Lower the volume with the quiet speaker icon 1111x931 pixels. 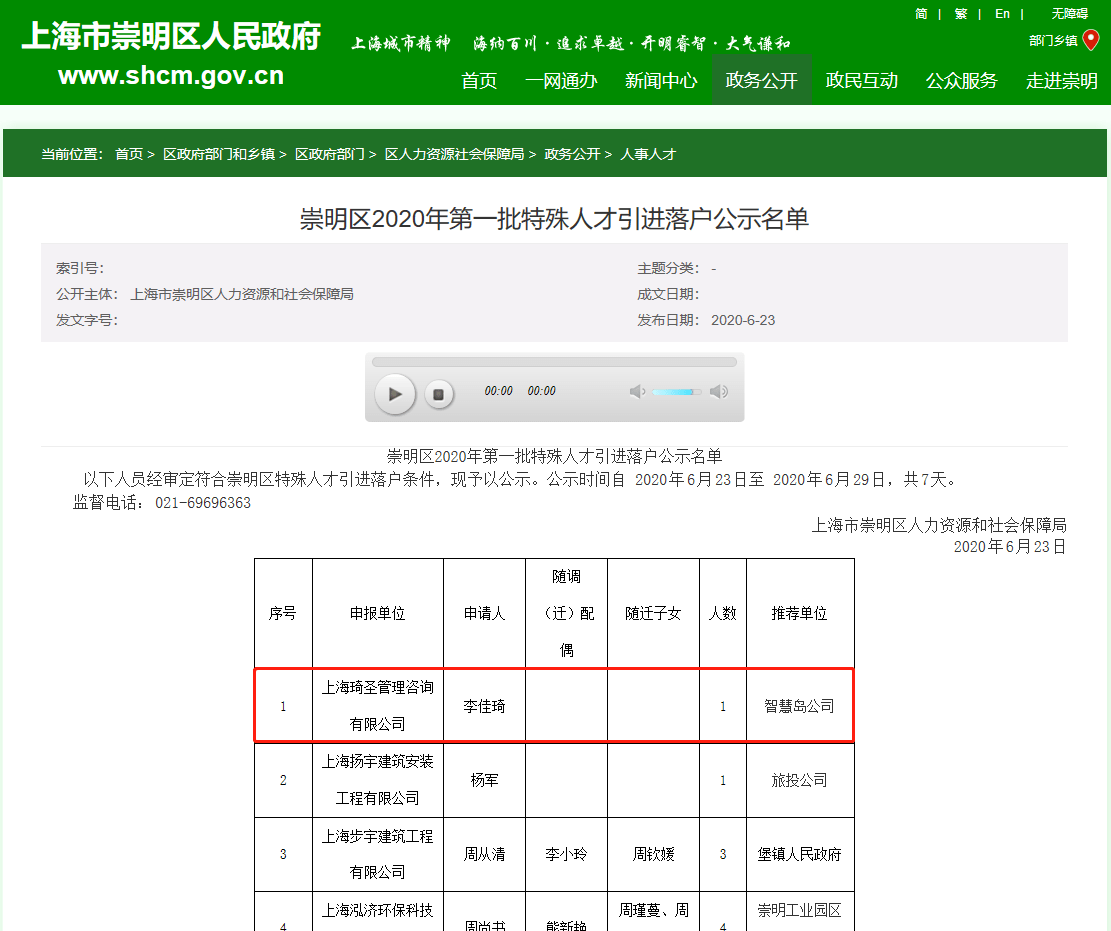click(638, 392)
